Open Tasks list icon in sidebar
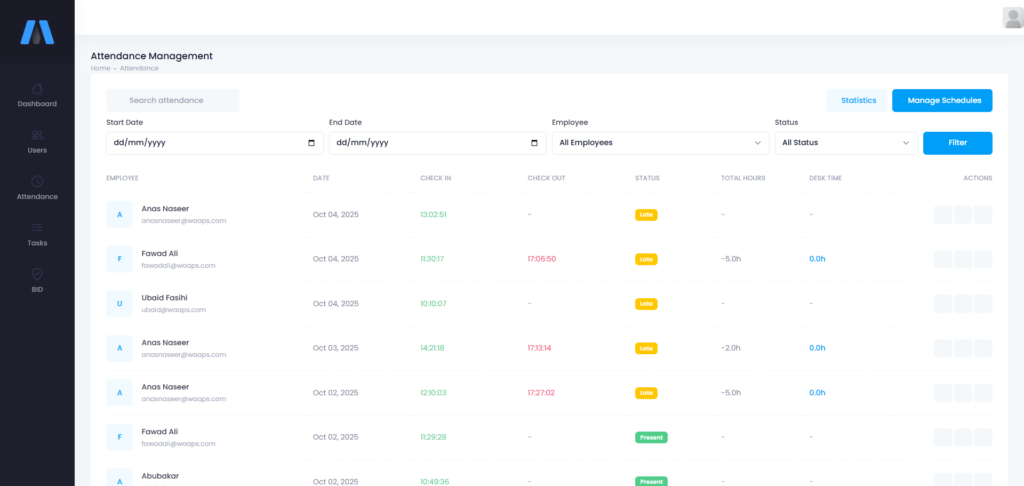This screenshot has width=1024, height=486. coord(37,228)
